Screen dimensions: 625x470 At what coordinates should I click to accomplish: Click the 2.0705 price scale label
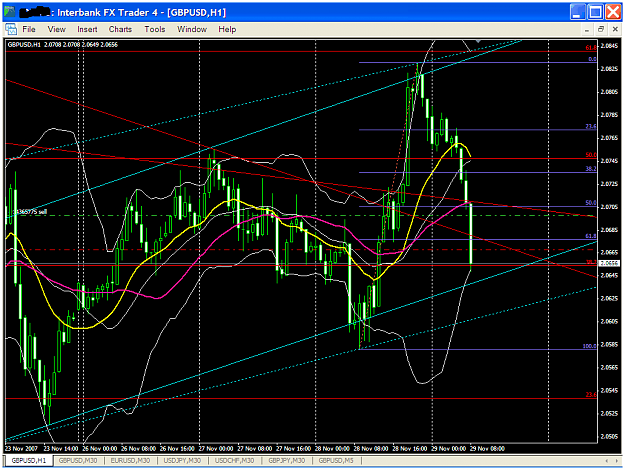(609, 207)
